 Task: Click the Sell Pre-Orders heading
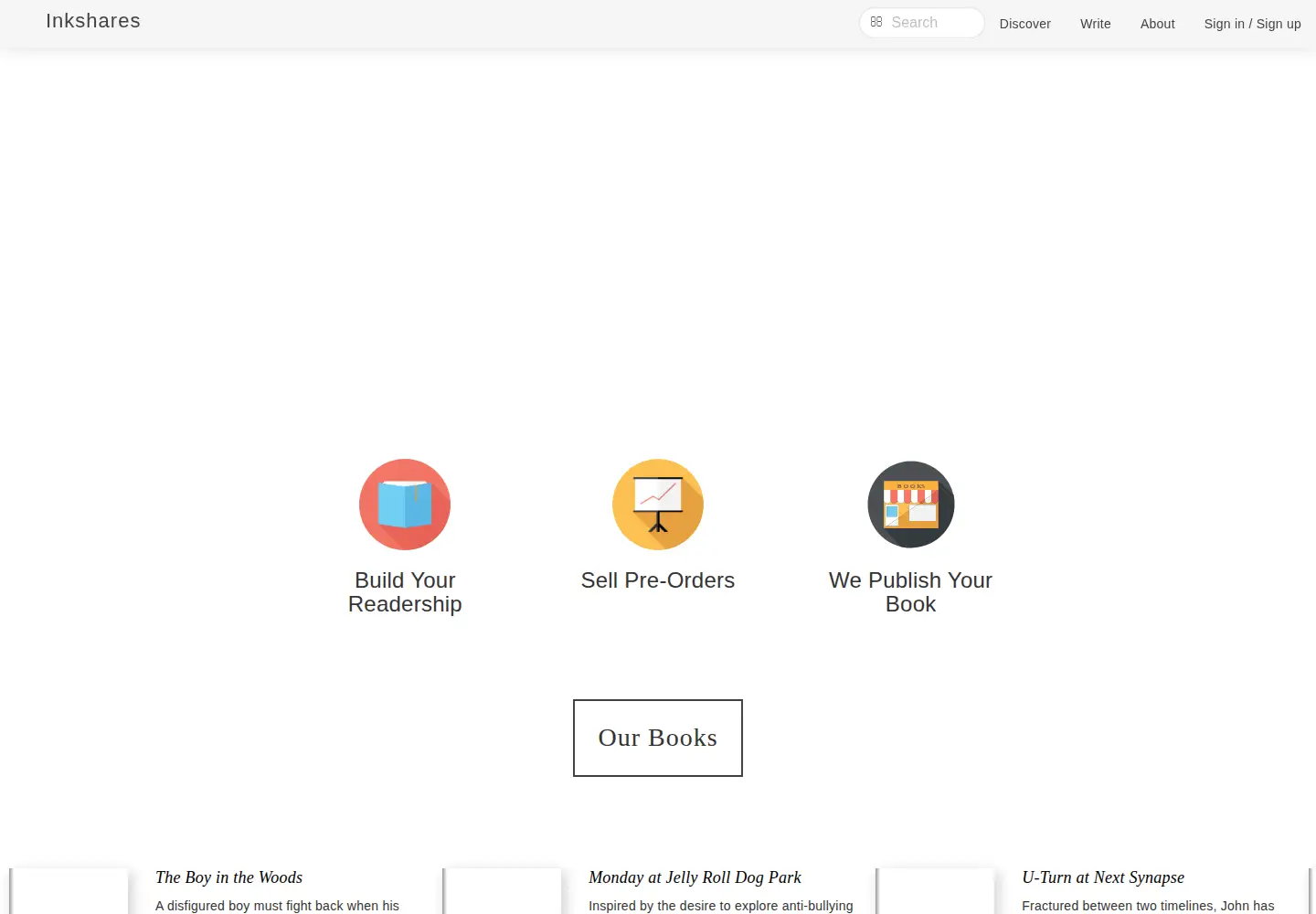(x=658, y=580)
